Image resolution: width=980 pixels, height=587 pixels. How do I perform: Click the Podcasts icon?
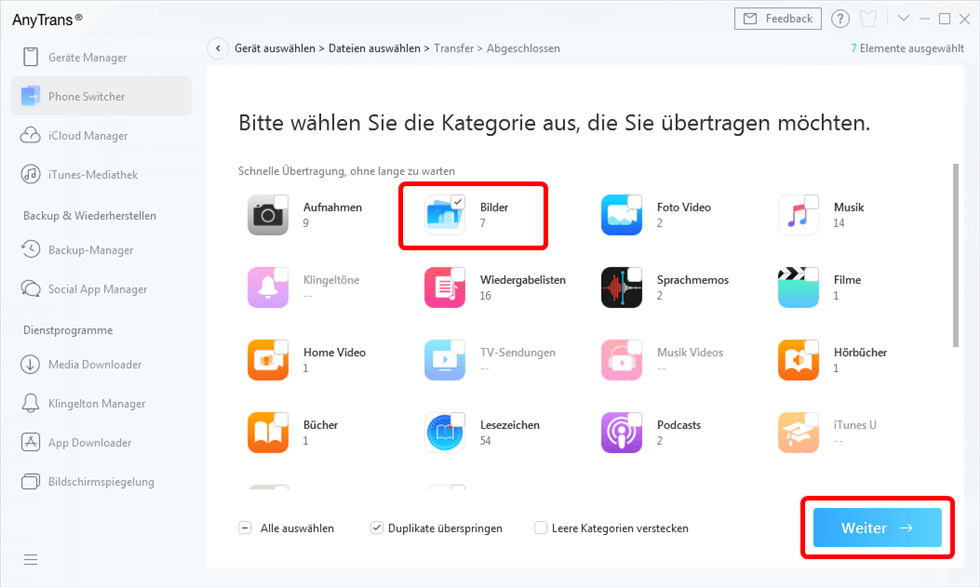tap(621, 433)
